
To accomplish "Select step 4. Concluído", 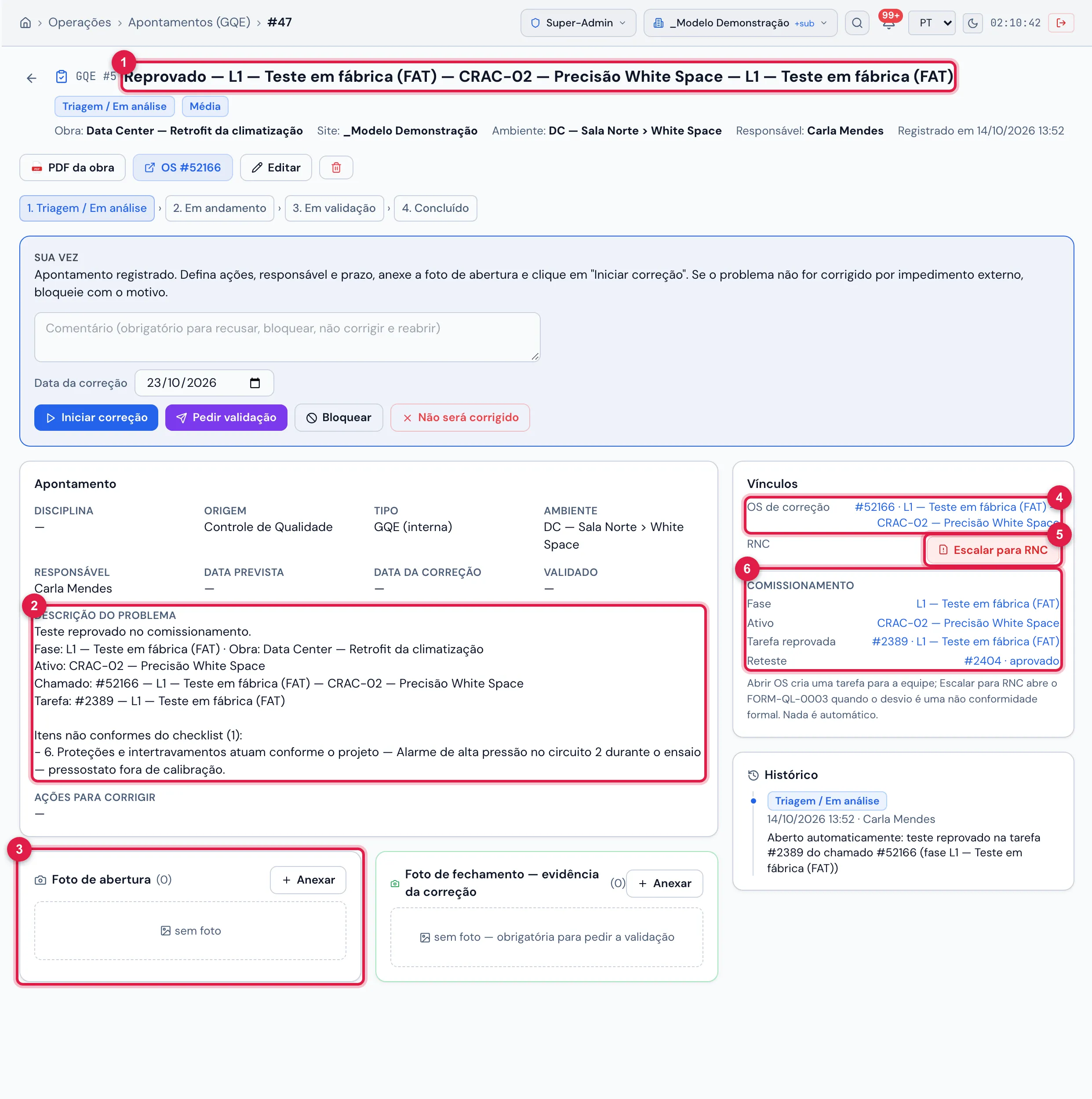I will (435, 208).
